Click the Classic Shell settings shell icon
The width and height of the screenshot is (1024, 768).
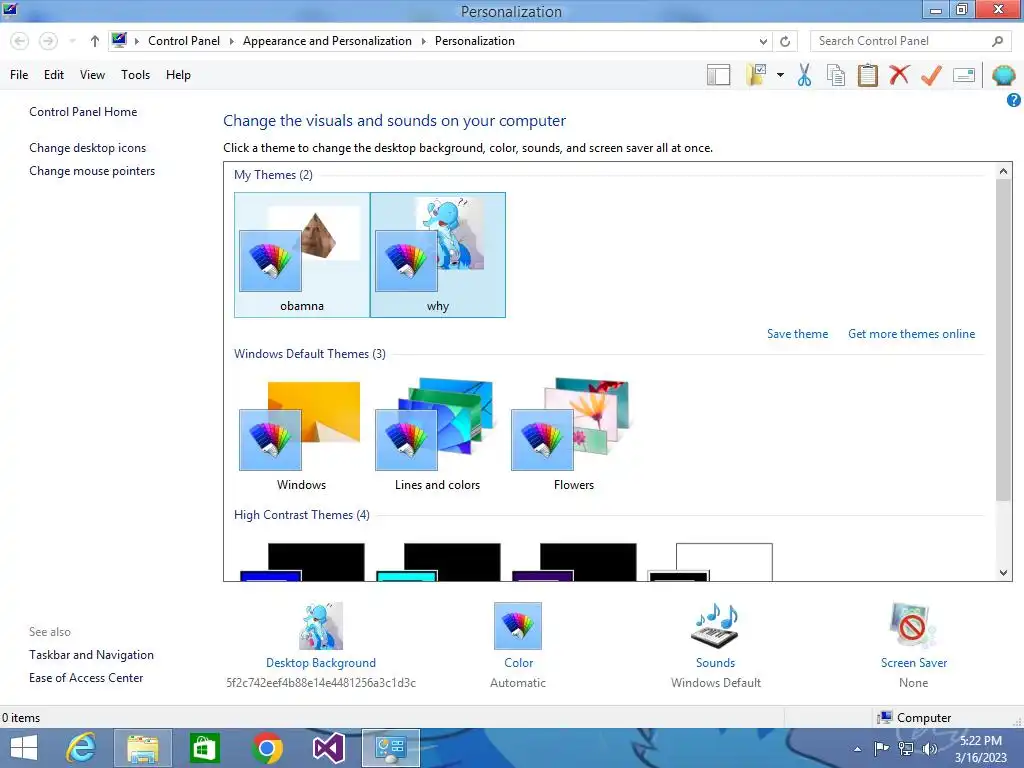coord(1003,75)
